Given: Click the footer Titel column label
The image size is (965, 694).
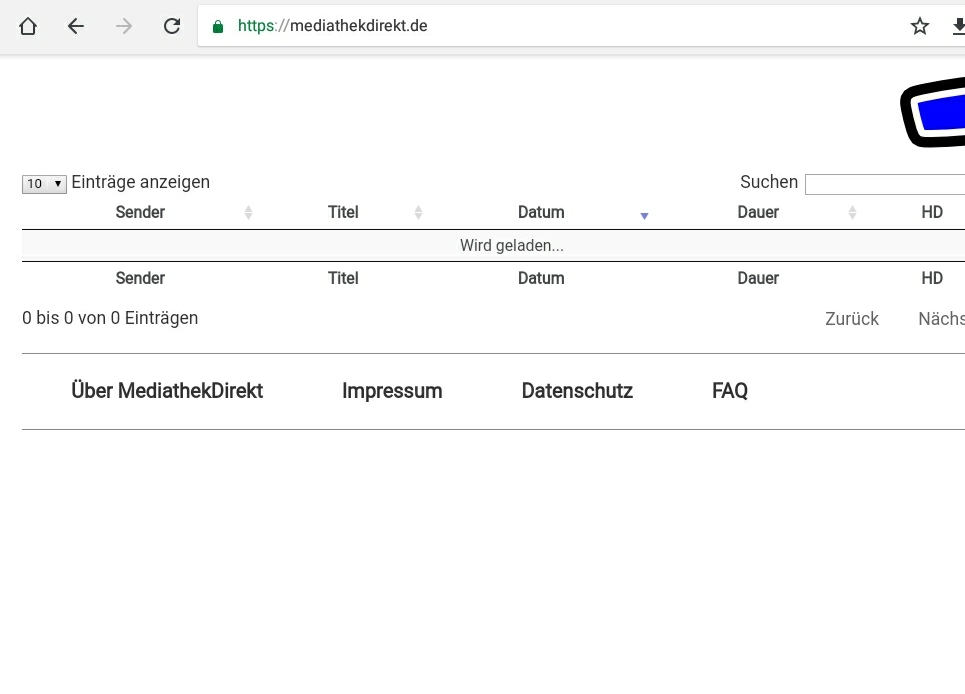Looking at the screenshot, I should coord(343,278).
